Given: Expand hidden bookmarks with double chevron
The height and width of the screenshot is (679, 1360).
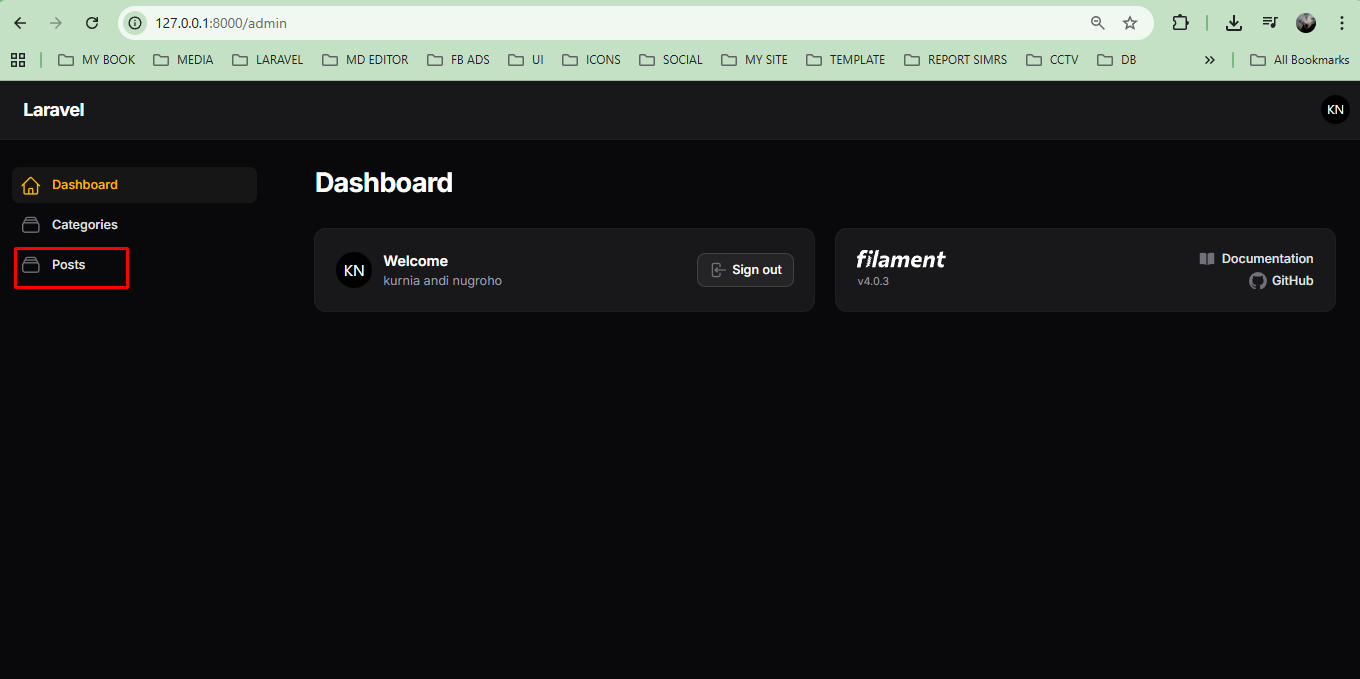Looking at the screenshot, I should 1209,60.
